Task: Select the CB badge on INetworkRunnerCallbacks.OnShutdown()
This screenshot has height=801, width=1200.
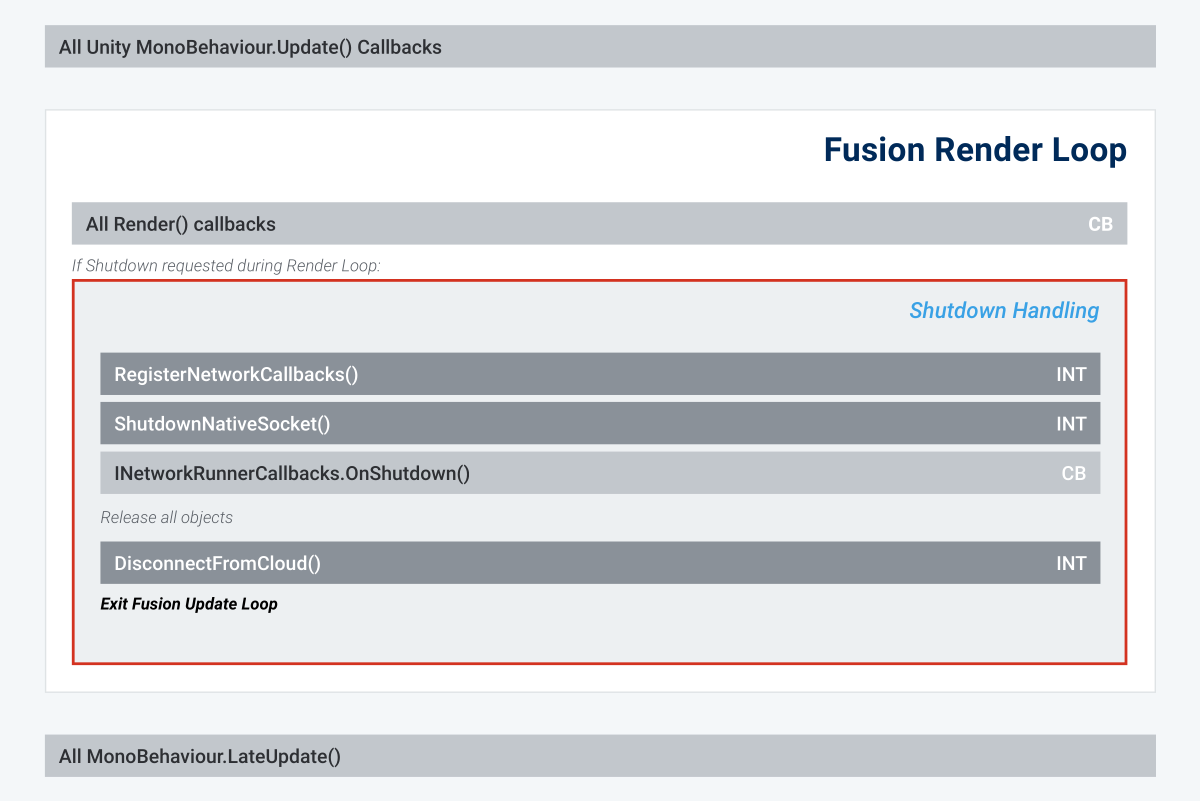Action: pyautogui.click(x=1075, y=473)
